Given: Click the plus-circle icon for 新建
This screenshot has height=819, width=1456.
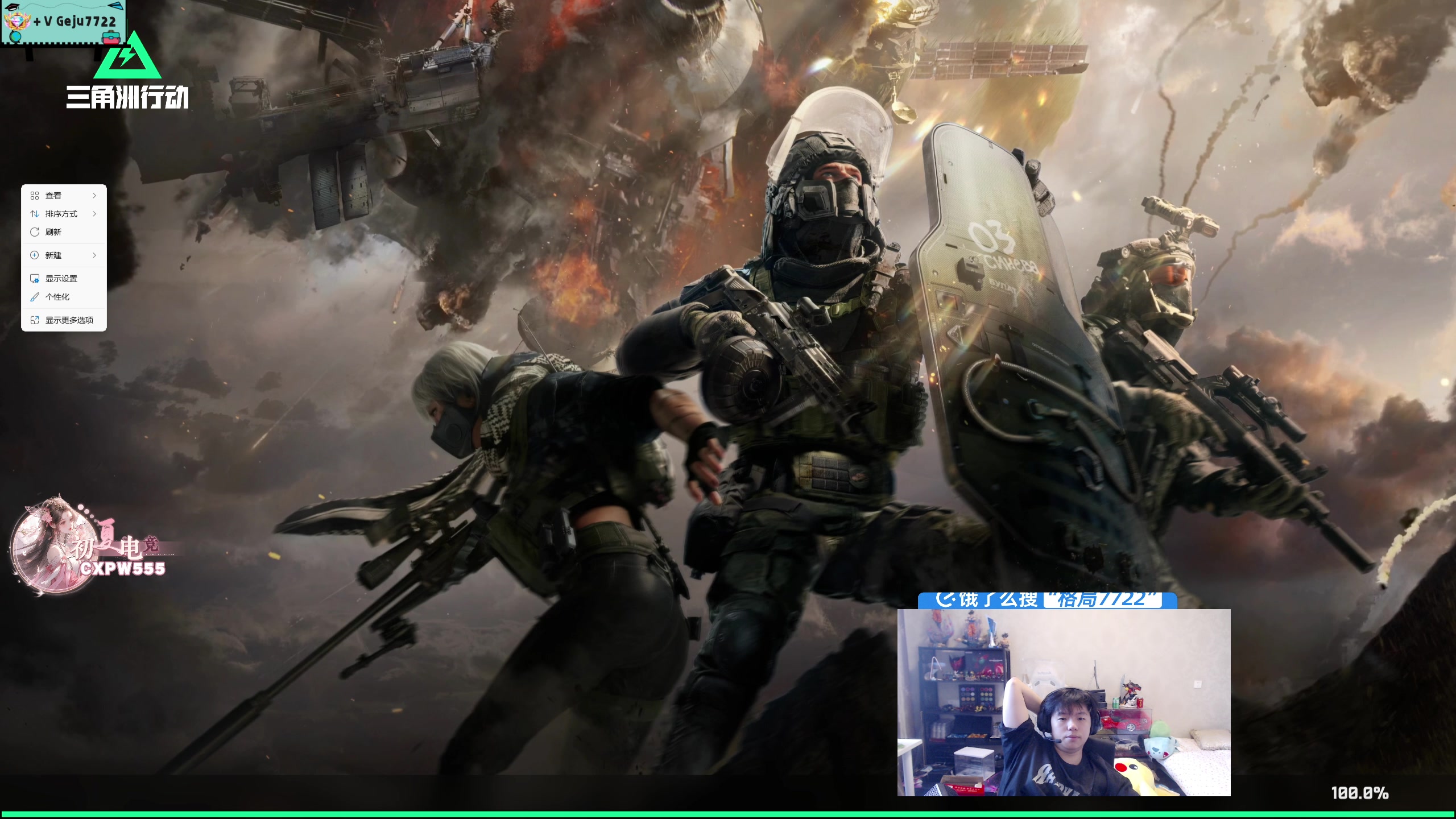Looking at the screenshot, I should (35, 255).
